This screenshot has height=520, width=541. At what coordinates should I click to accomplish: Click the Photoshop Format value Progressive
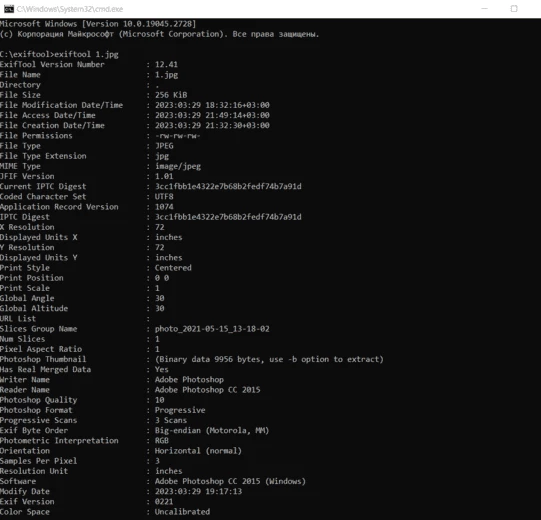coord(180,410)
